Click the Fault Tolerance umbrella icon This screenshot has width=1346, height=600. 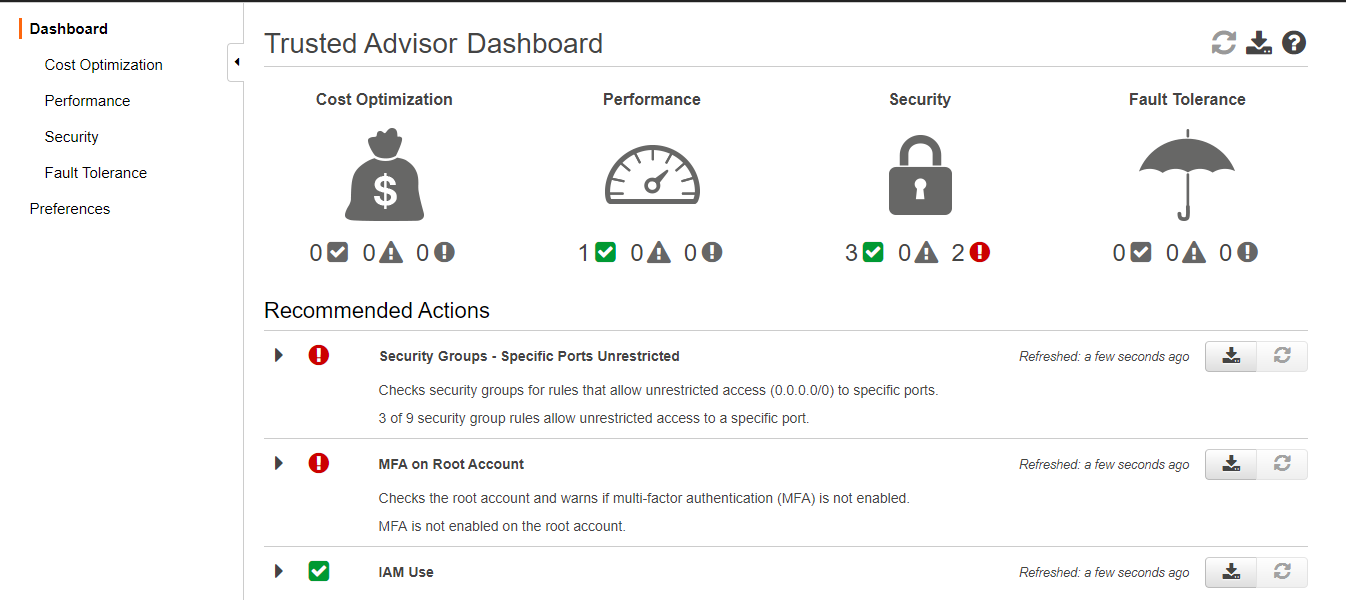tap(1187, 174)
